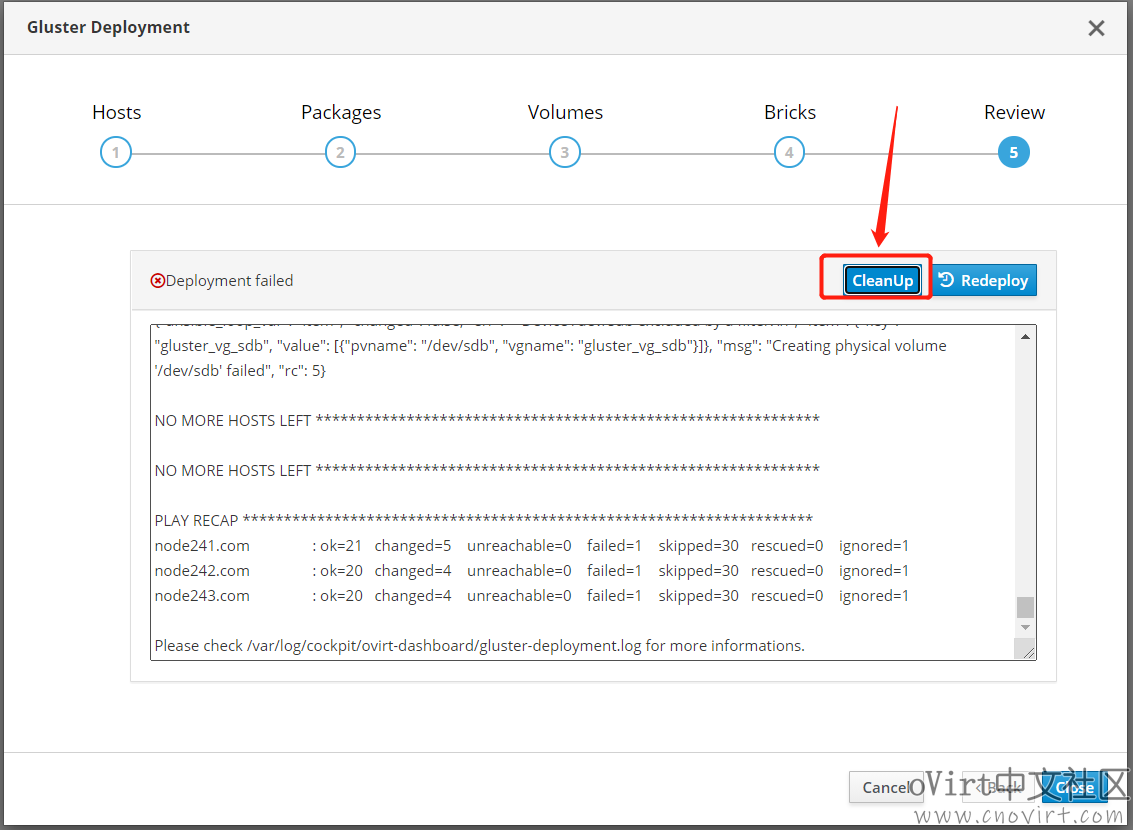The width and height of the screenshot is (1133, 830).
Task: Click the red Deployment failed error icon
Action: [x=158, y=280]
